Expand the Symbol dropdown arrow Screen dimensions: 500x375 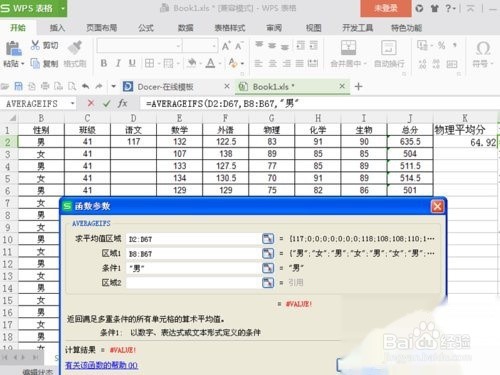click(492, 63)
